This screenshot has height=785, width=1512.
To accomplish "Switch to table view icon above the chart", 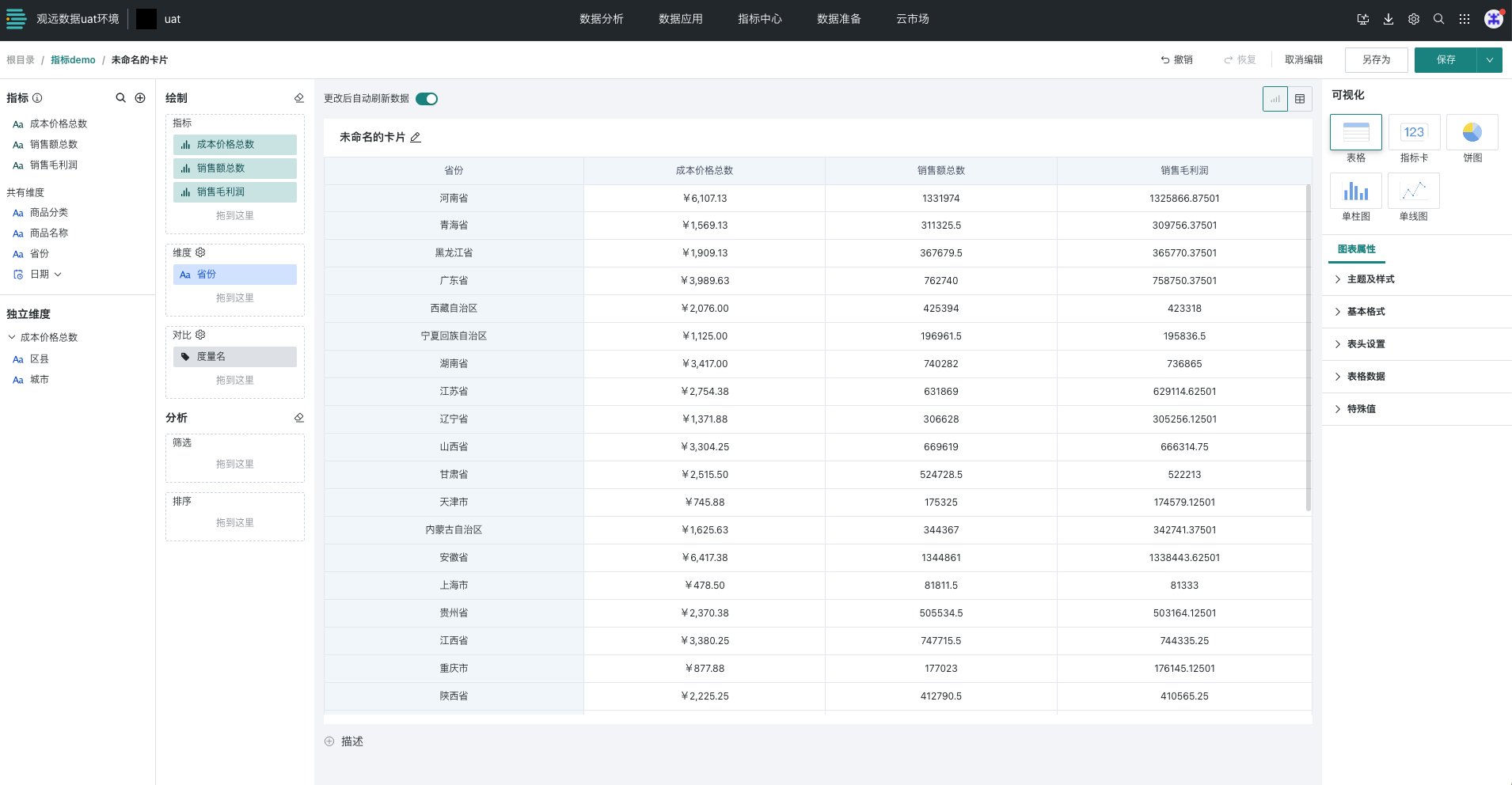I will (1300, 99).
